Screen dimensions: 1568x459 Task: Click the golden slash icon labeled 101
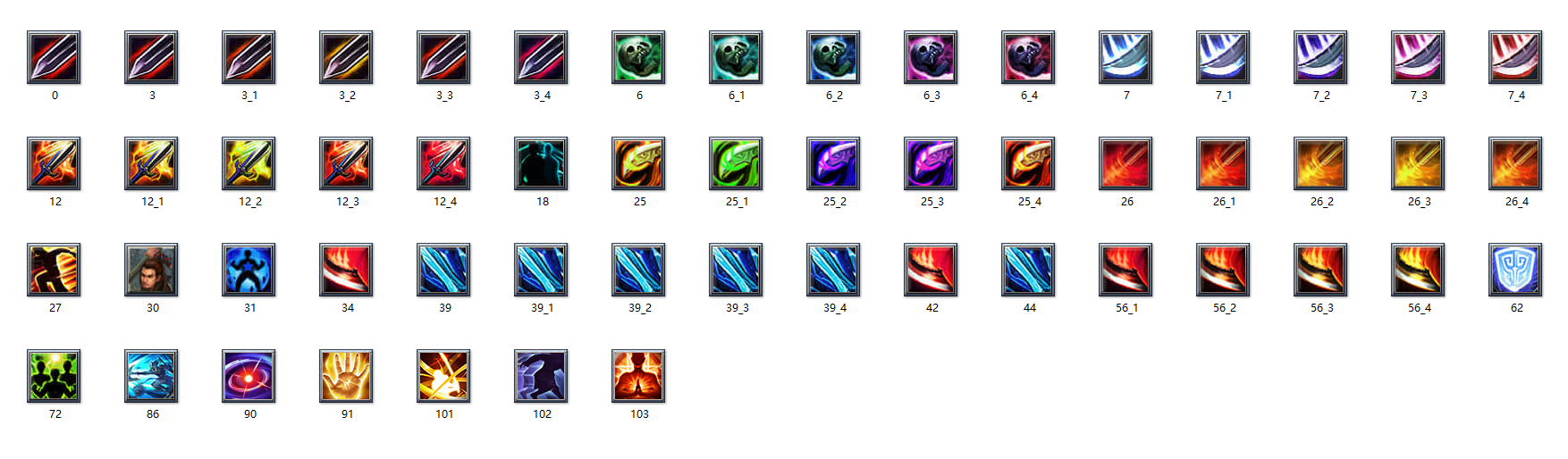(x=443, y=376)
